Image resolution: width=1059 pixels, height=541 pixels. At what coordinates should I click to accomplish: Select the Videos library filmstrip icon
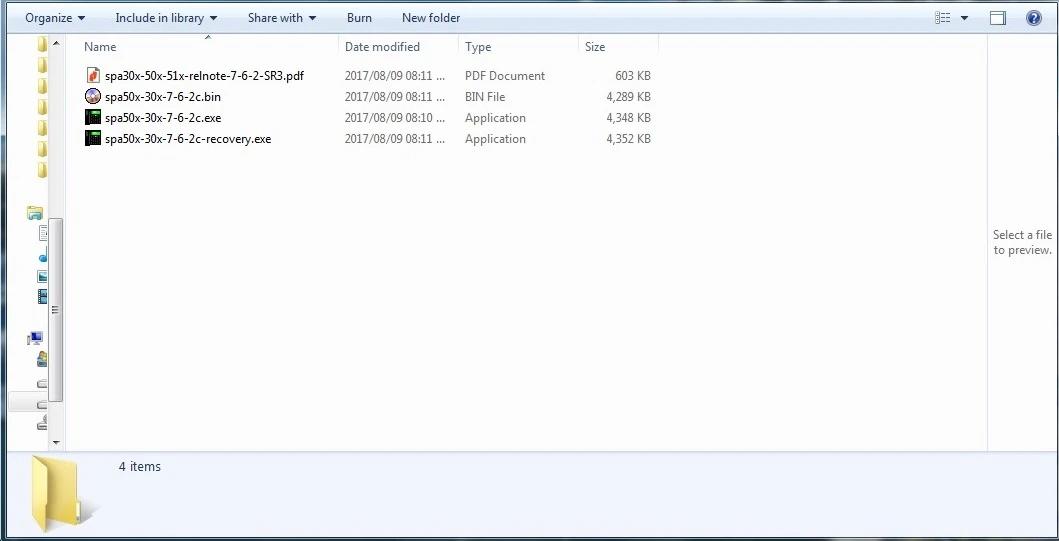43,296
